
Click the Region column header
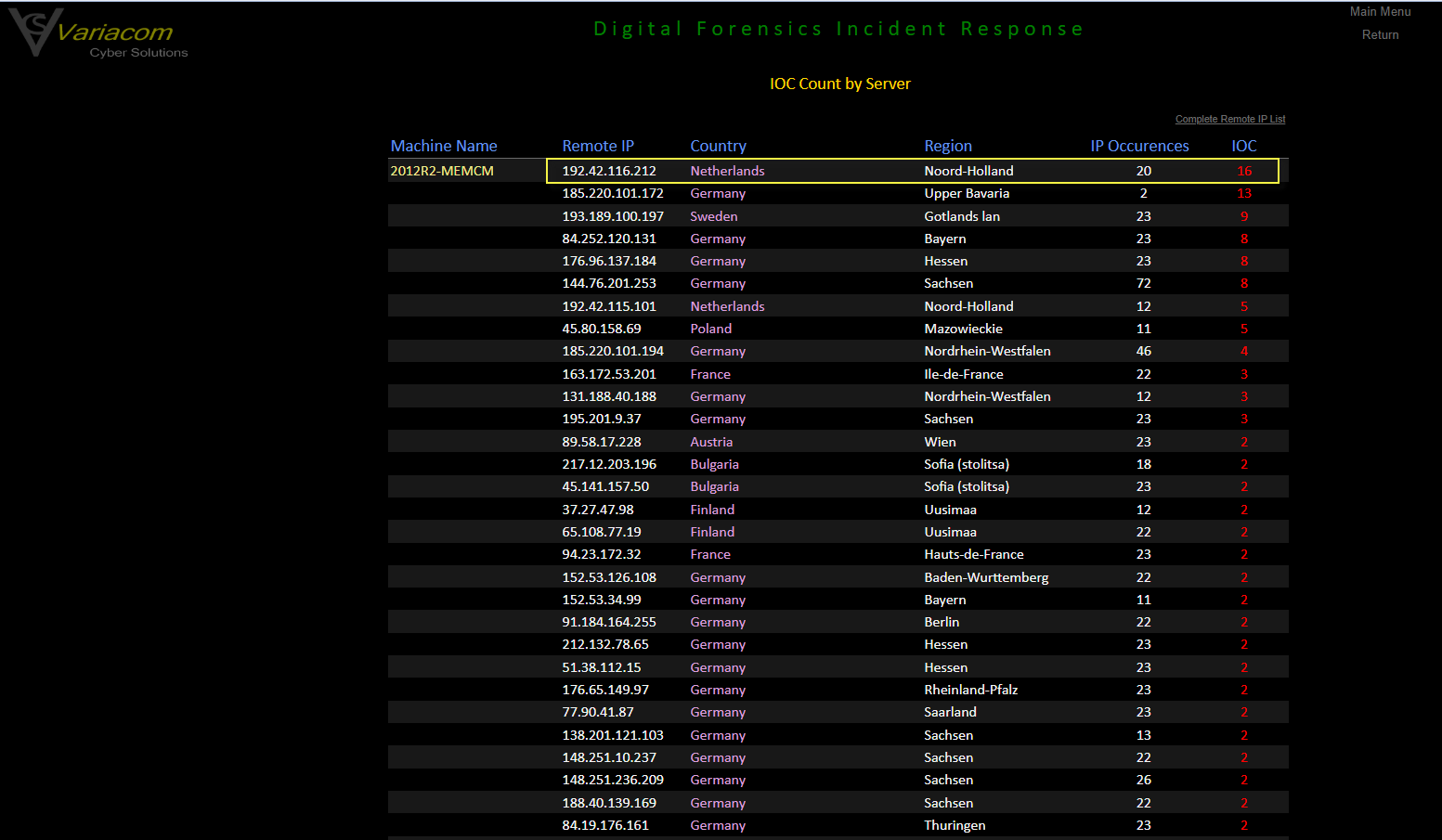[948, 146]
